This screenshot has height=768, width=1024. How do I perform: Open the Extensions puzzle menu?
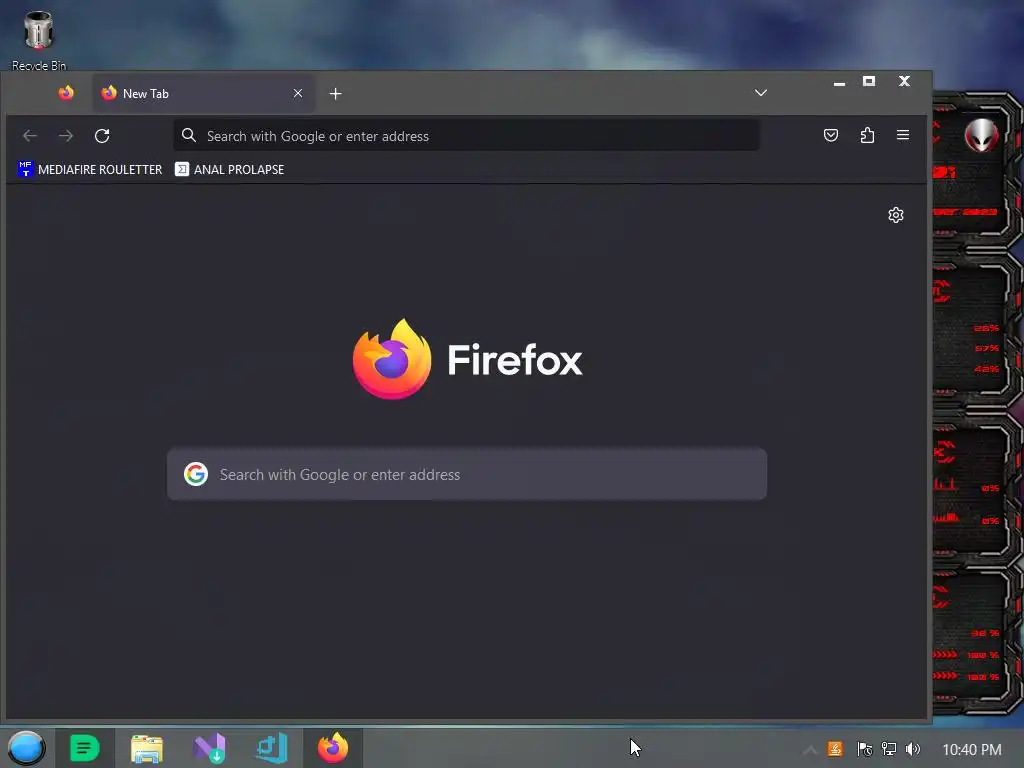(x=867, y=135)
